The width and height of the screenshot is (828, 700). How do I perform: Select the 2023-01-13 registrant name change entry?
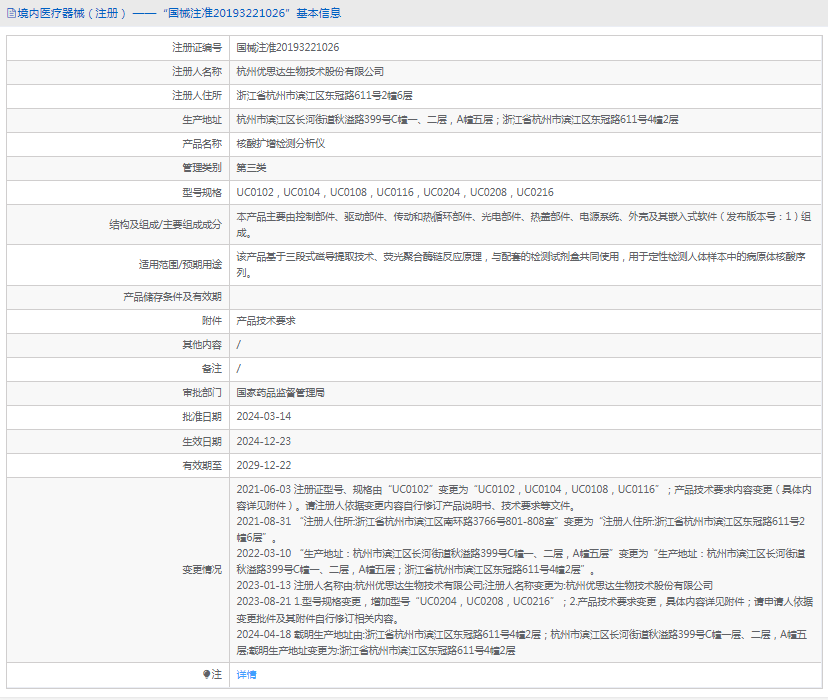tap(475, 585)
